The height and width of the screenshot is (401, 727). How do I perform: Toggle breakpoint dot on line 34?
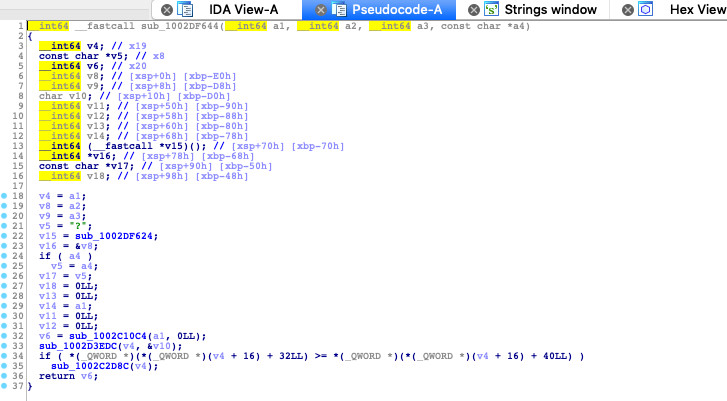click(4, 356)
